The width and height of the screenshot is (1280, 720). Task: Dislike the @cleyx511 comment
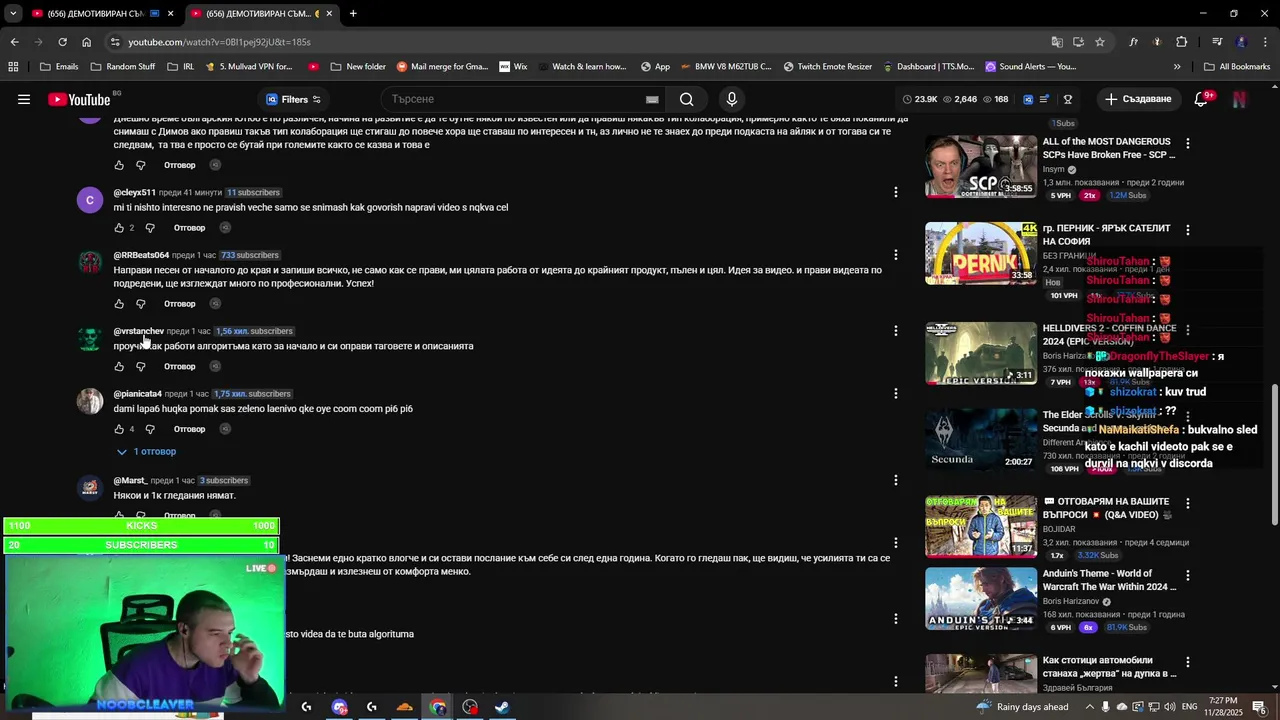(x=150, y=227)
